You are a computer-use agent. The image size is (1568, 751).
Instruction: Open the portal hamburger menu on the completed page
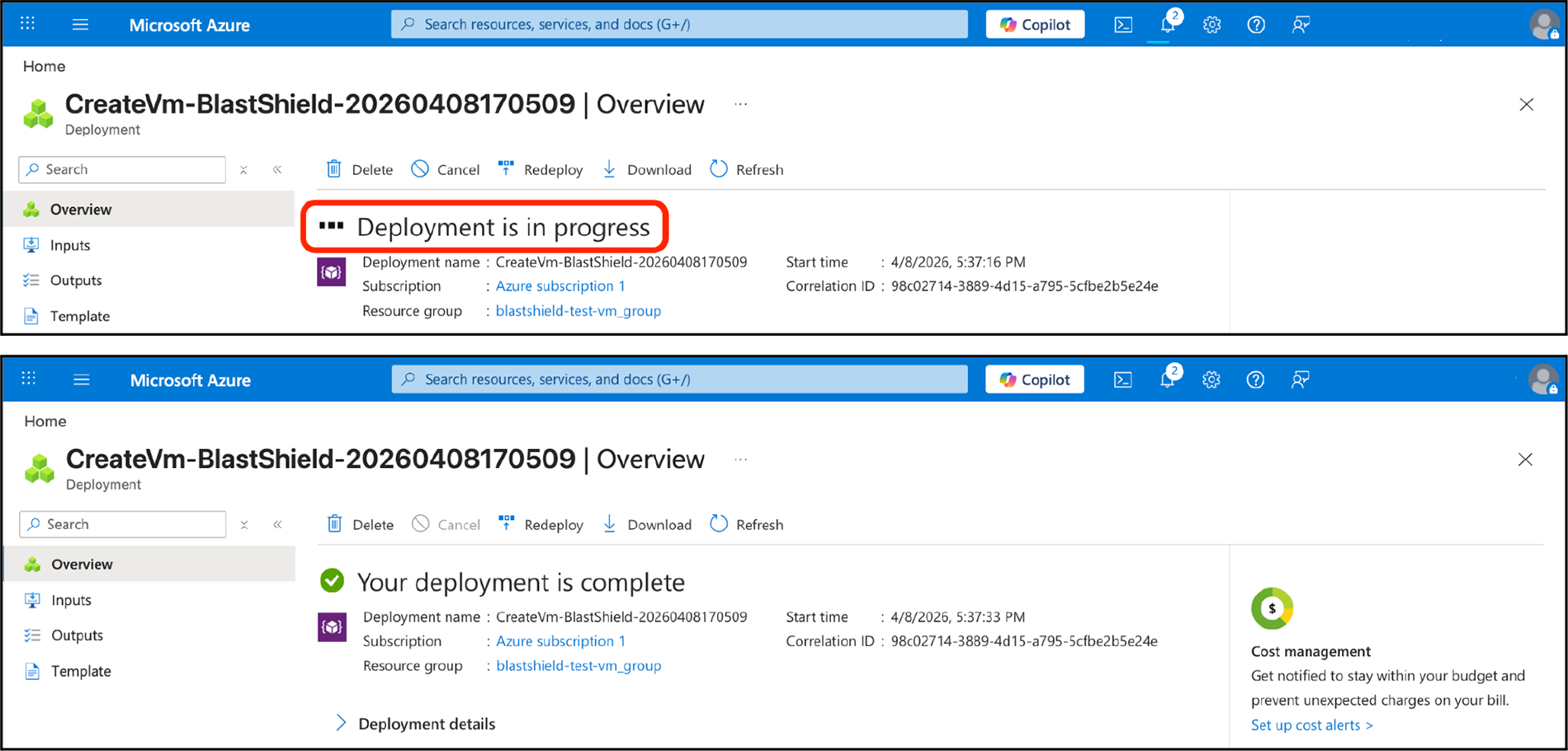(x=81, y=380)
